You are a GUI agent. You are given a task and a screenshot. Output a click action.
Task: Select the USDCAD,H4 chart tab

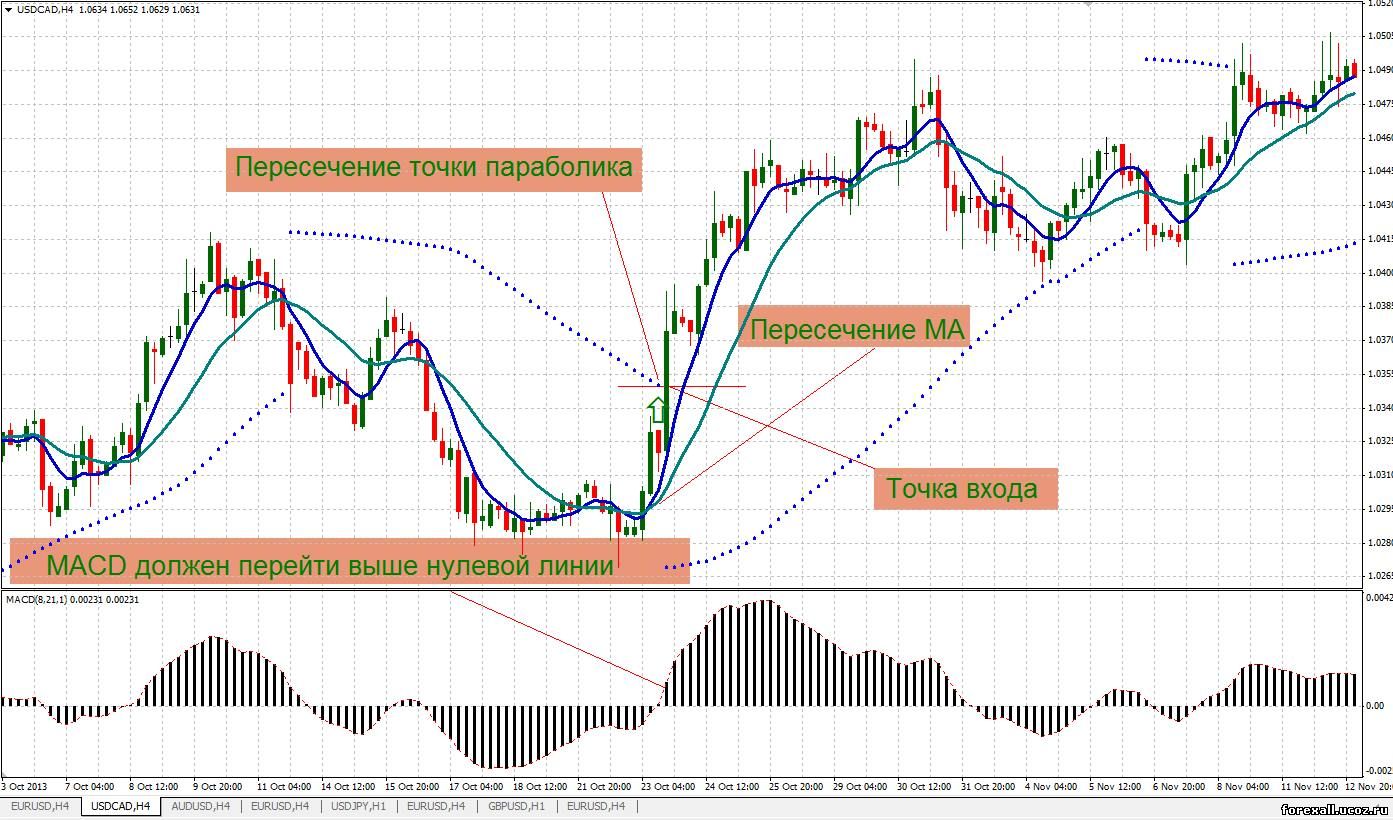point(120,806)
